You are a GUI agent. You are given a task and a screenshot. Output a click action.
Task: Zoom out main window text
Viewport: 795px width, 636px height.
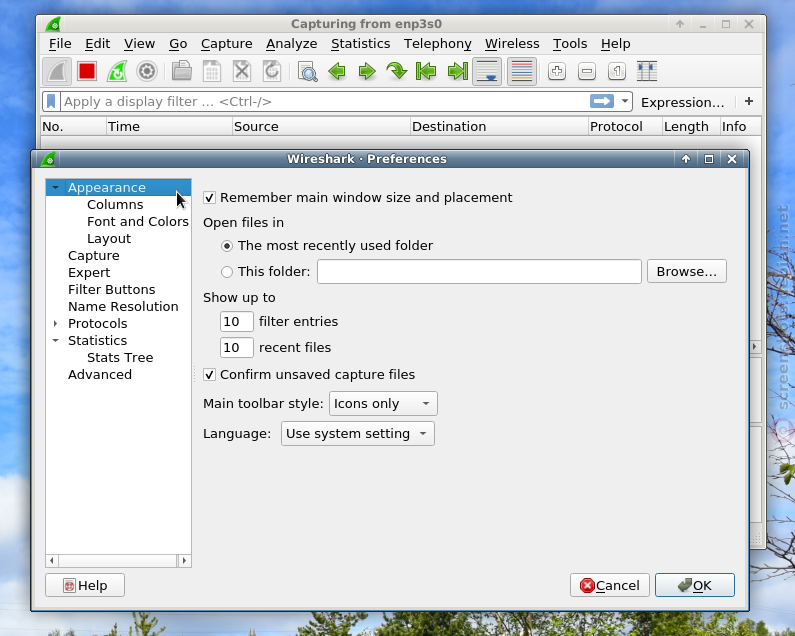(587, 72)
